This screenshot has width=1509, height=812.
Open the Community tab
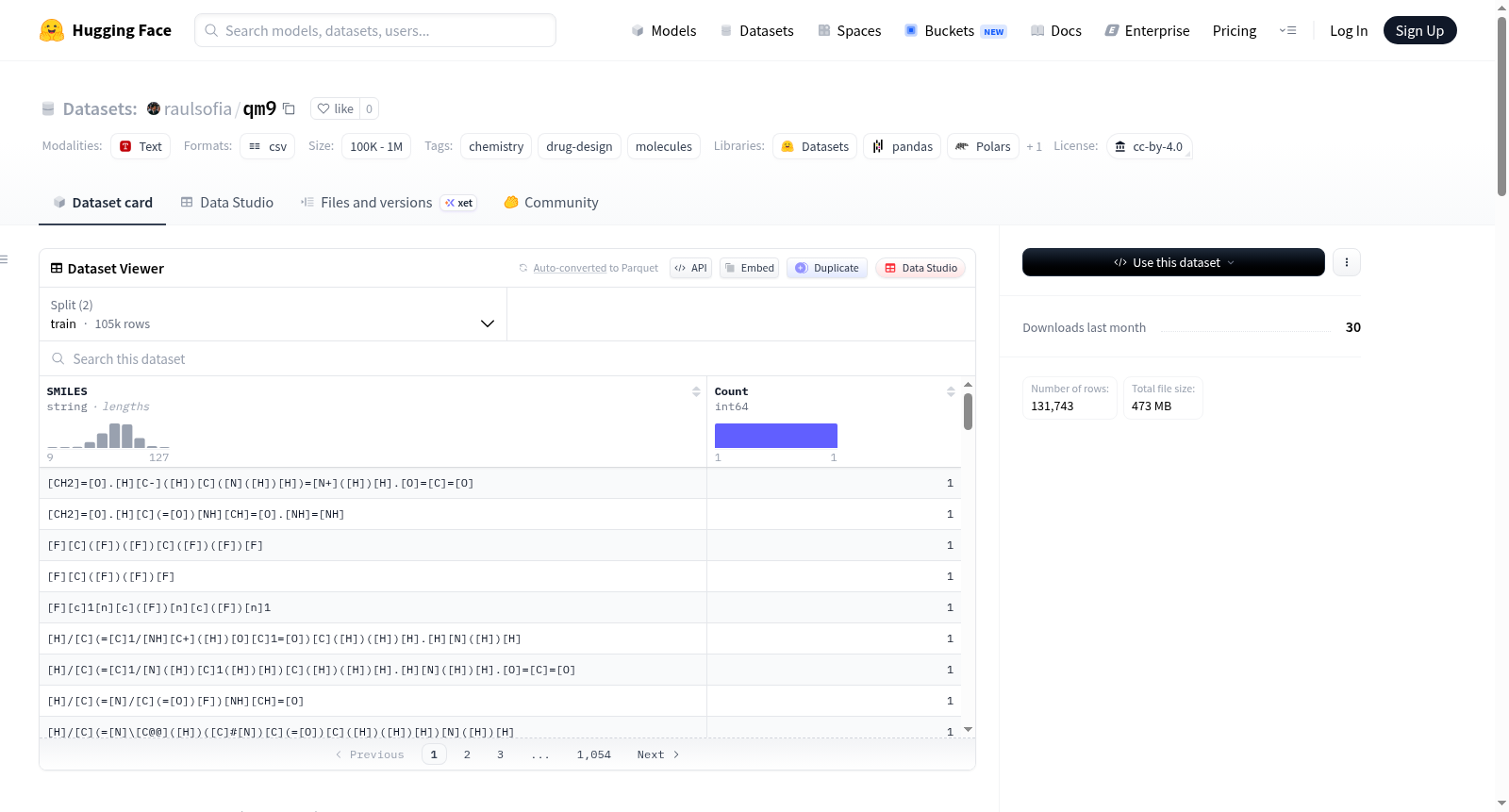[551, 203]
